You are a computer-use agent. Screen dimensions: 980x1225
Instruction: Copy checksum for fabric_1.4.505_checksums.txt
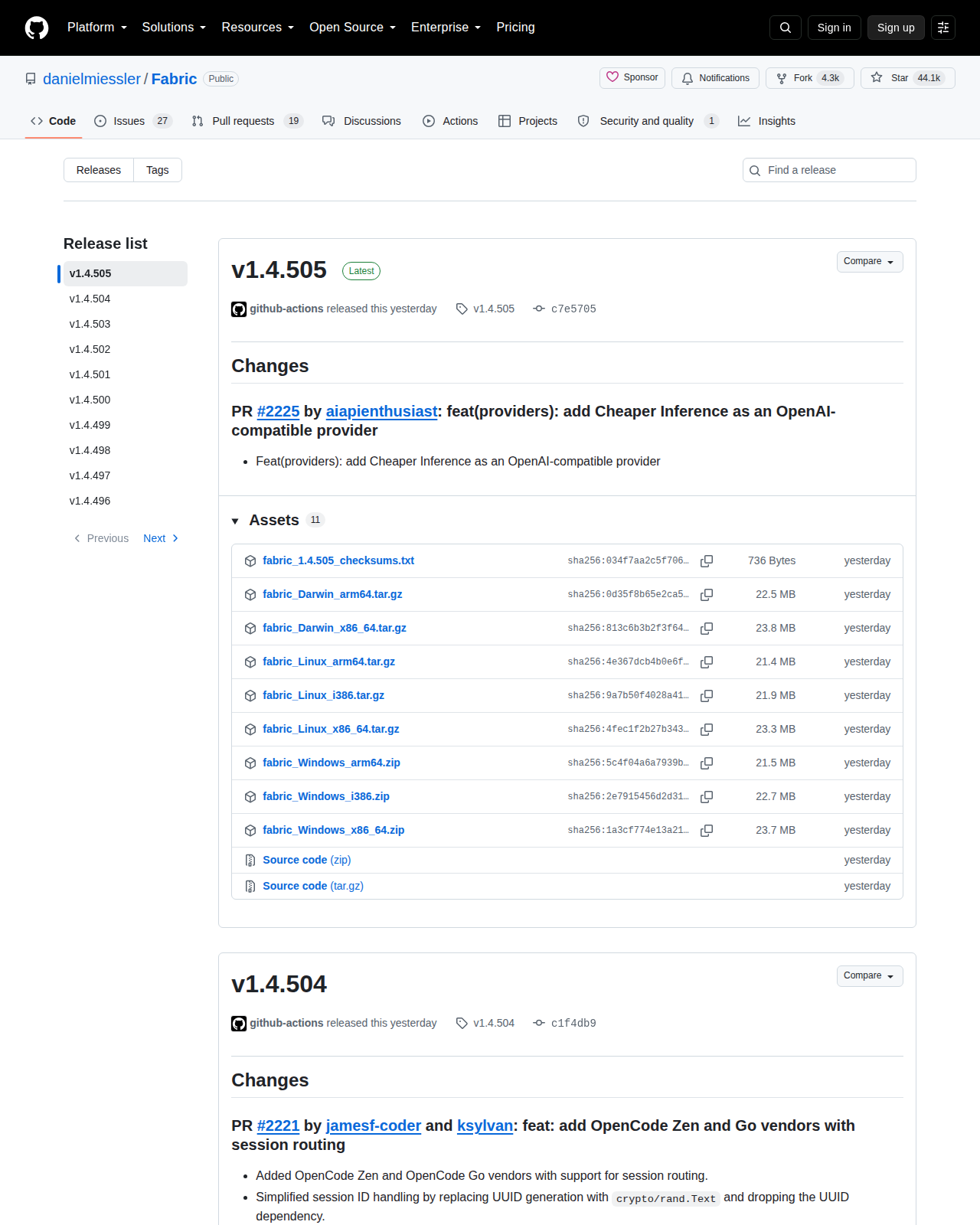tap(707, 561)
